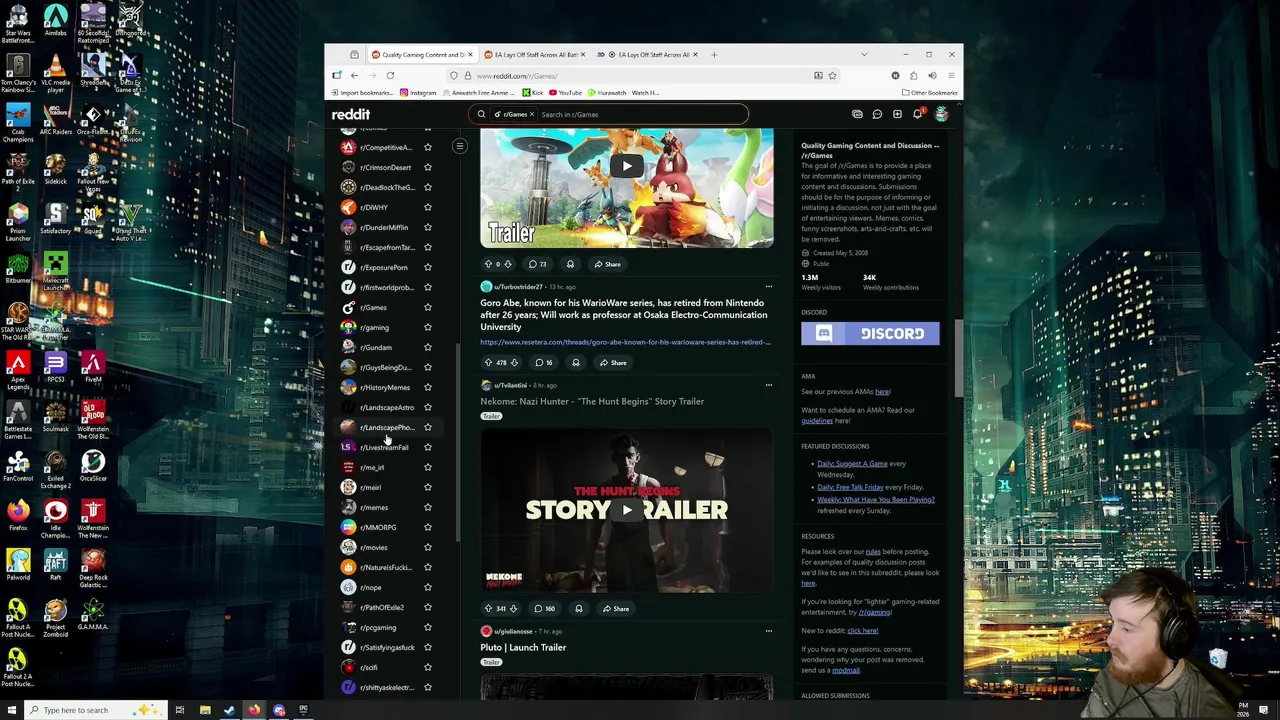
Task: Open r/memes in the sidebar
Action: (373, 507)
